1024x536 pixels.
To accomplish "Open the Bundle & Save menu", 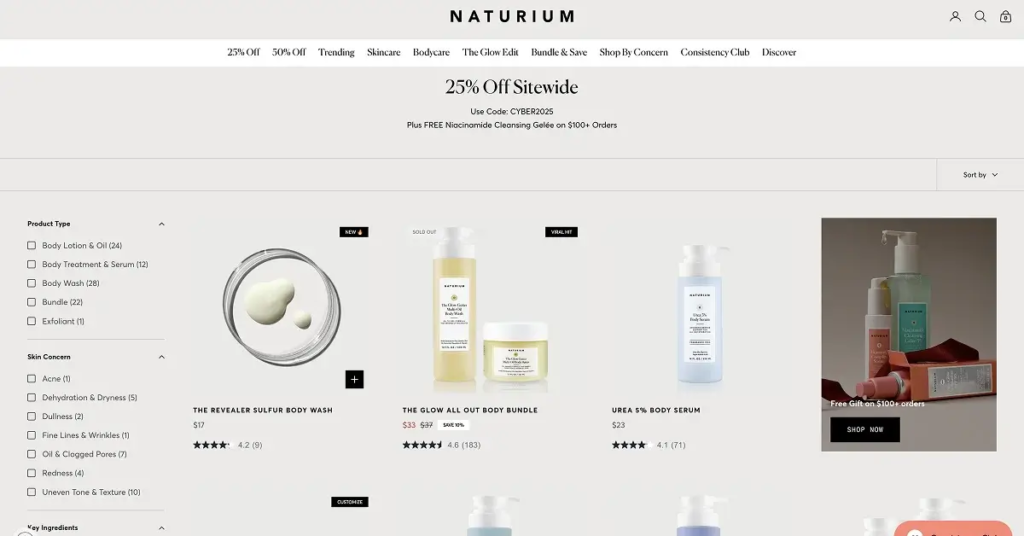I will pyautogui.click(x=559, y=52).
